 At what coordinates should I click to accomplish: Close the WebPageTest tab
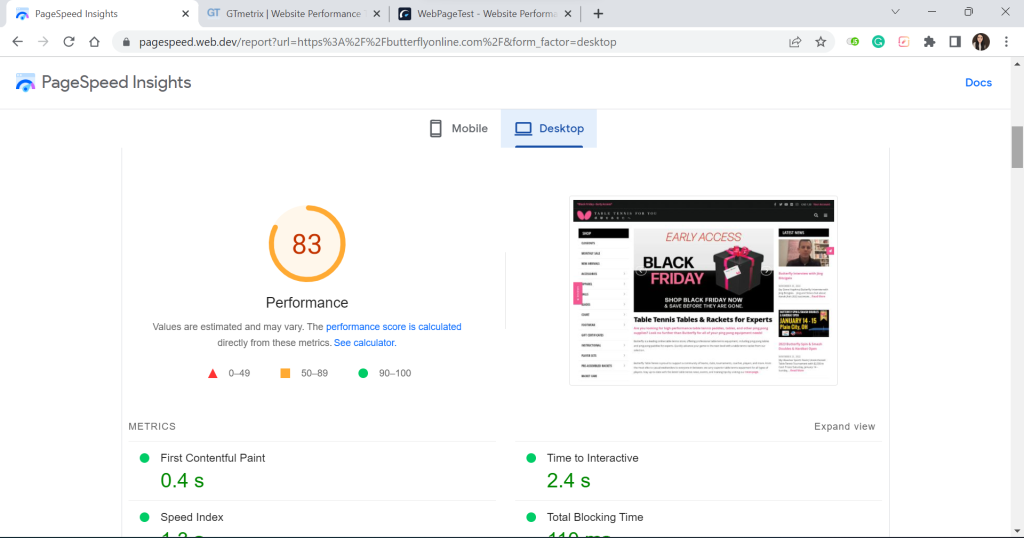[x=568, y=14]
